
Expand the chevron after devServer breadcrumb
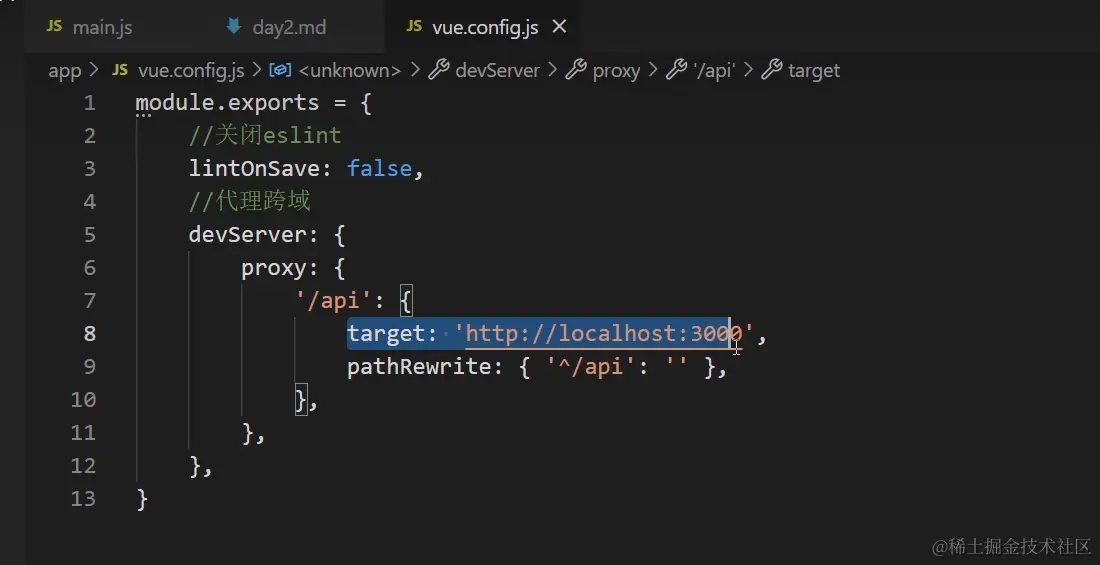pos(553,71)
